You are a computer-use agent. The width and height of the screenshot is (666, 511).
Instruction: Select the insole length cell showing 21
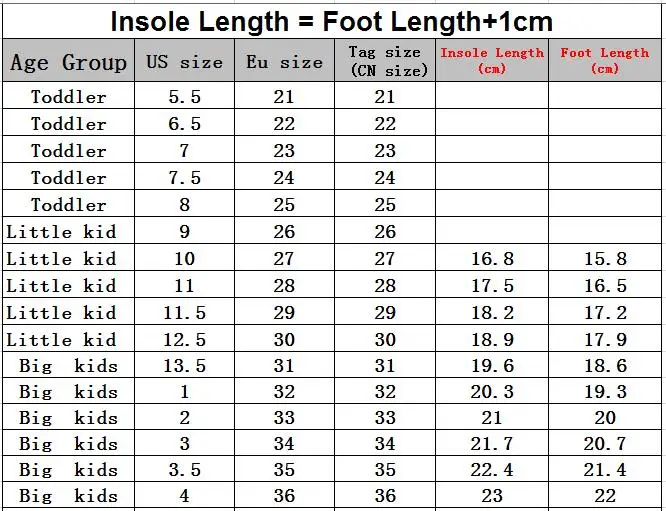click(492, 417)
